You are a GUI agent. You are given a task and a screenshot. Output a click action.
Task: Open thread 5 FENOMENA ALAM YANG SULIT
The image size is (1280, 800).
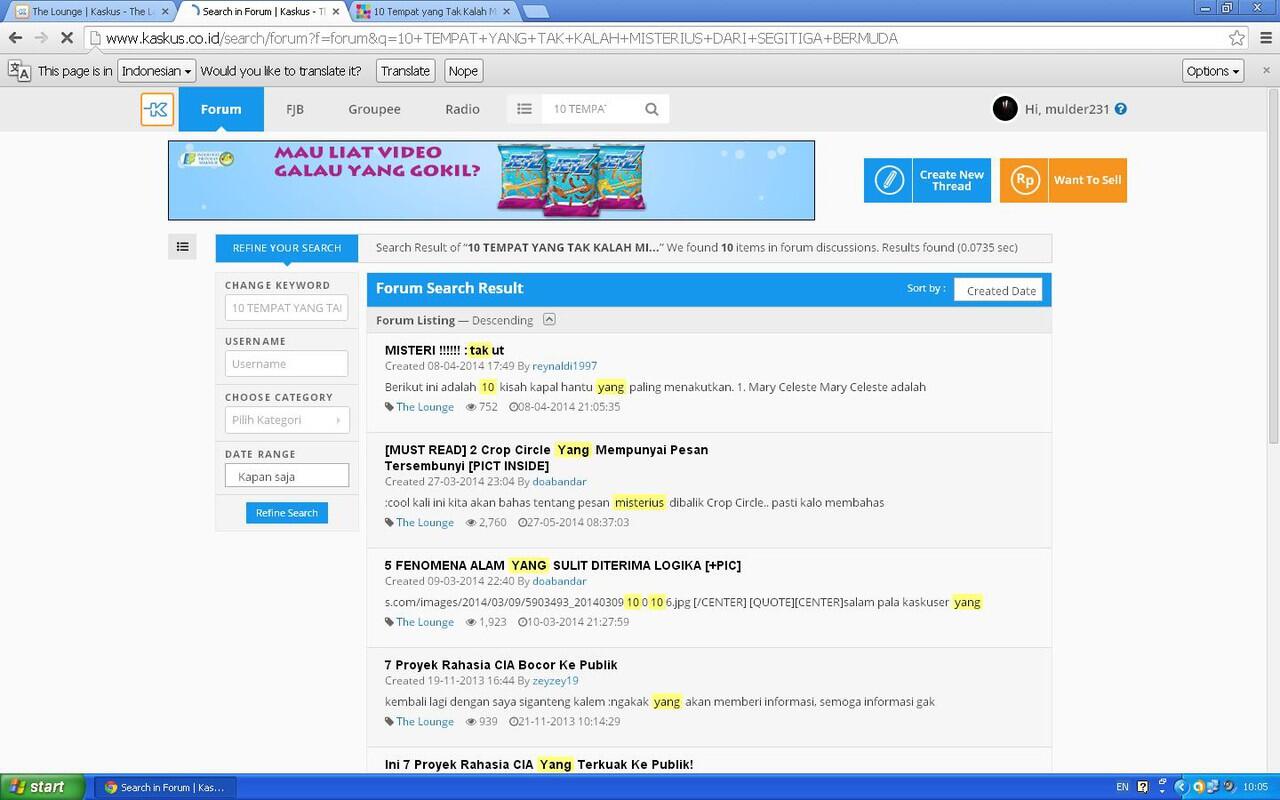[563, 565]
